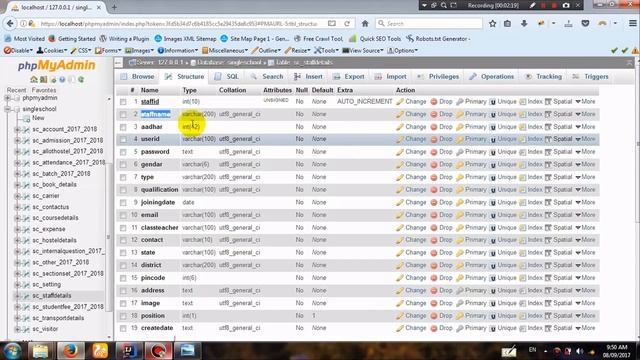Collapse the singleschool database tree node
The image size is (640, 360).
click(x=7, y=109)
